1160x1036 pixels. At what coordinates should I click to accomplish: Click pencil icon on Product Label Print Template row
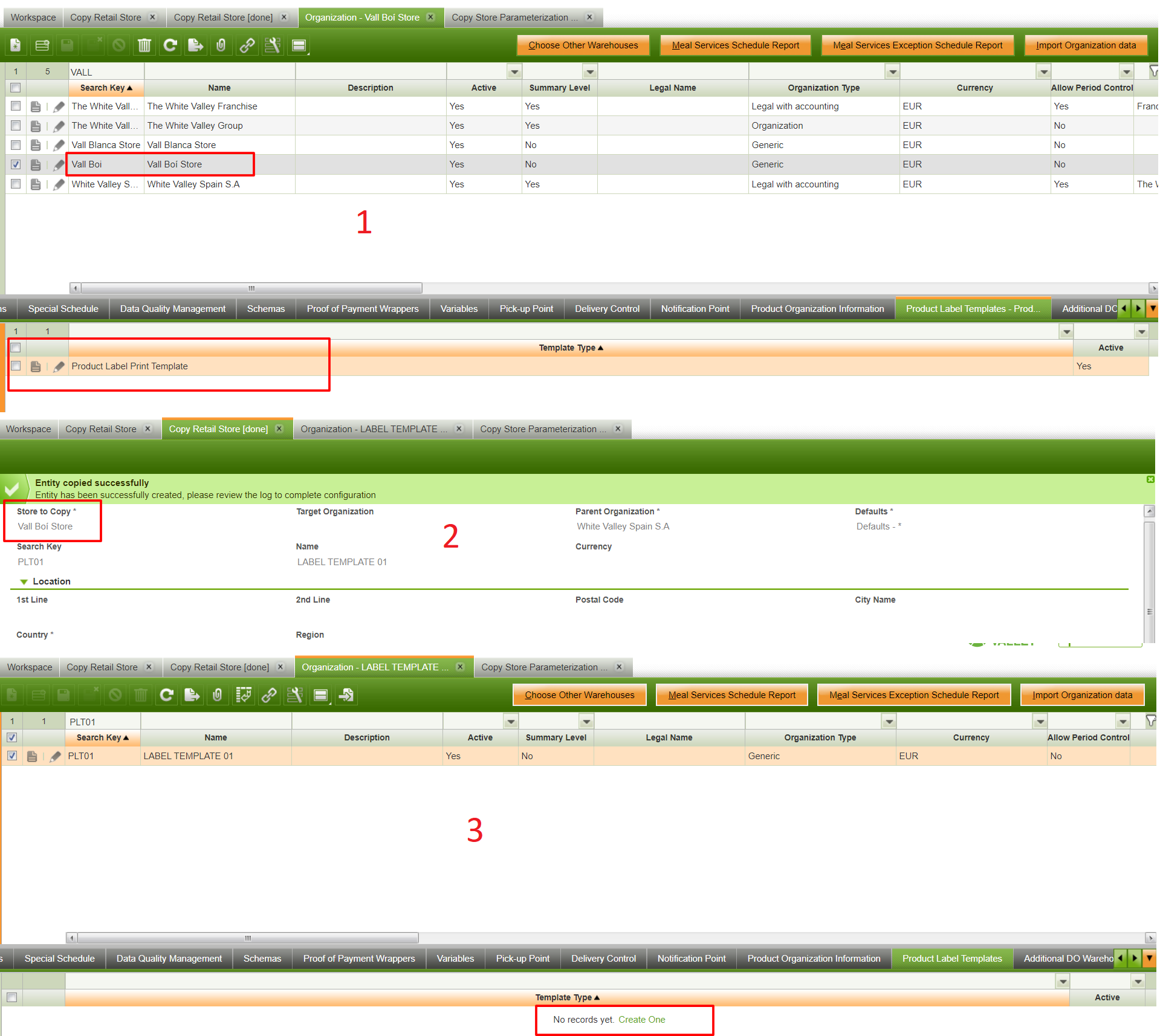[x=59, y=366]
